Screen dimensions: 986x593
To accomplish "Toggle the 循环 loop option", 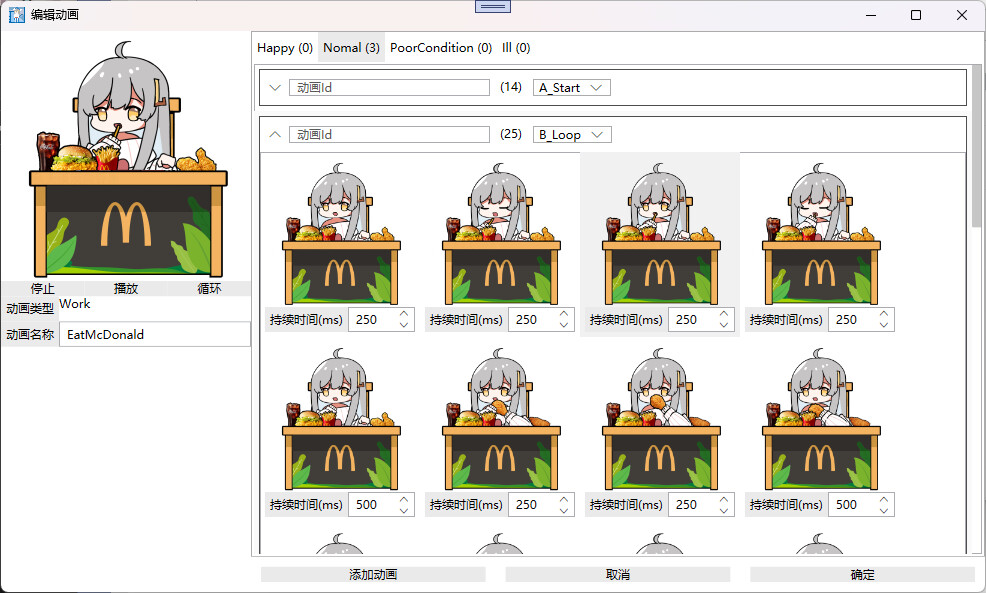I will [209, 289].
